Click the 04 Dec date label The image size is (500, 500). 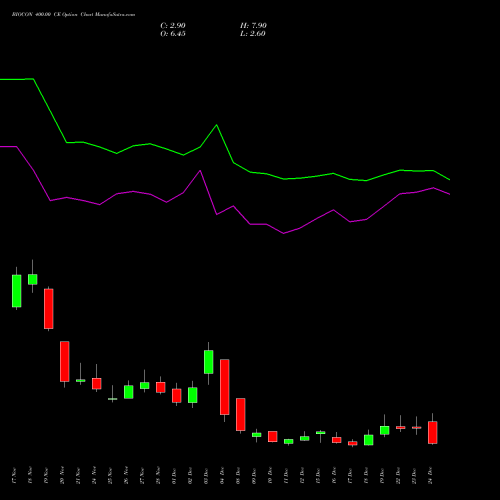pos(222,476)
